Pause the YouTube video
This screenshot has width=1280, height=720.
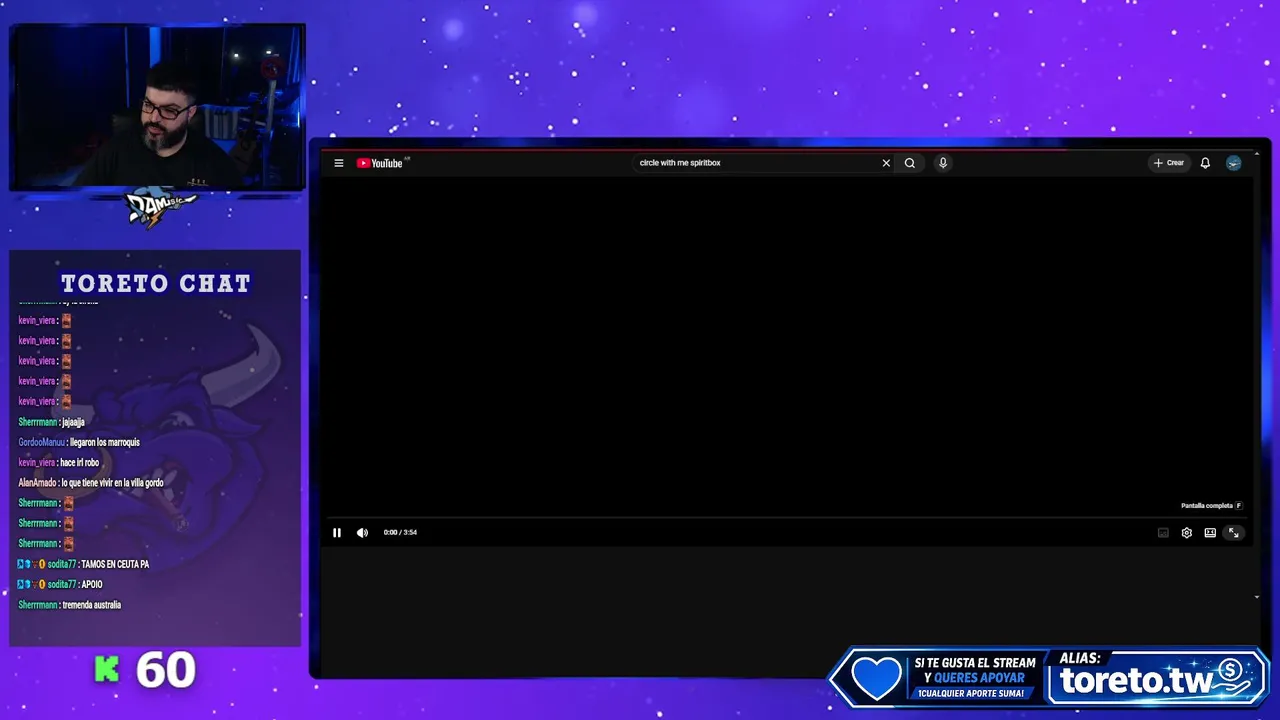tap(337, 533)
